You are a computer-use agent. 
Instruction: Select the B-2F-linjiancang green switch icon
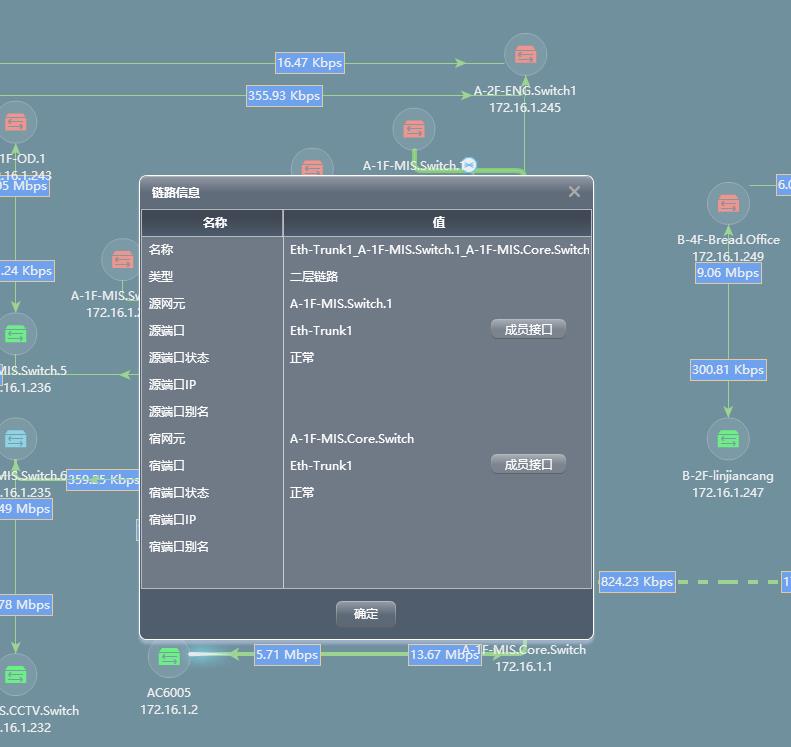click(728, 439)
